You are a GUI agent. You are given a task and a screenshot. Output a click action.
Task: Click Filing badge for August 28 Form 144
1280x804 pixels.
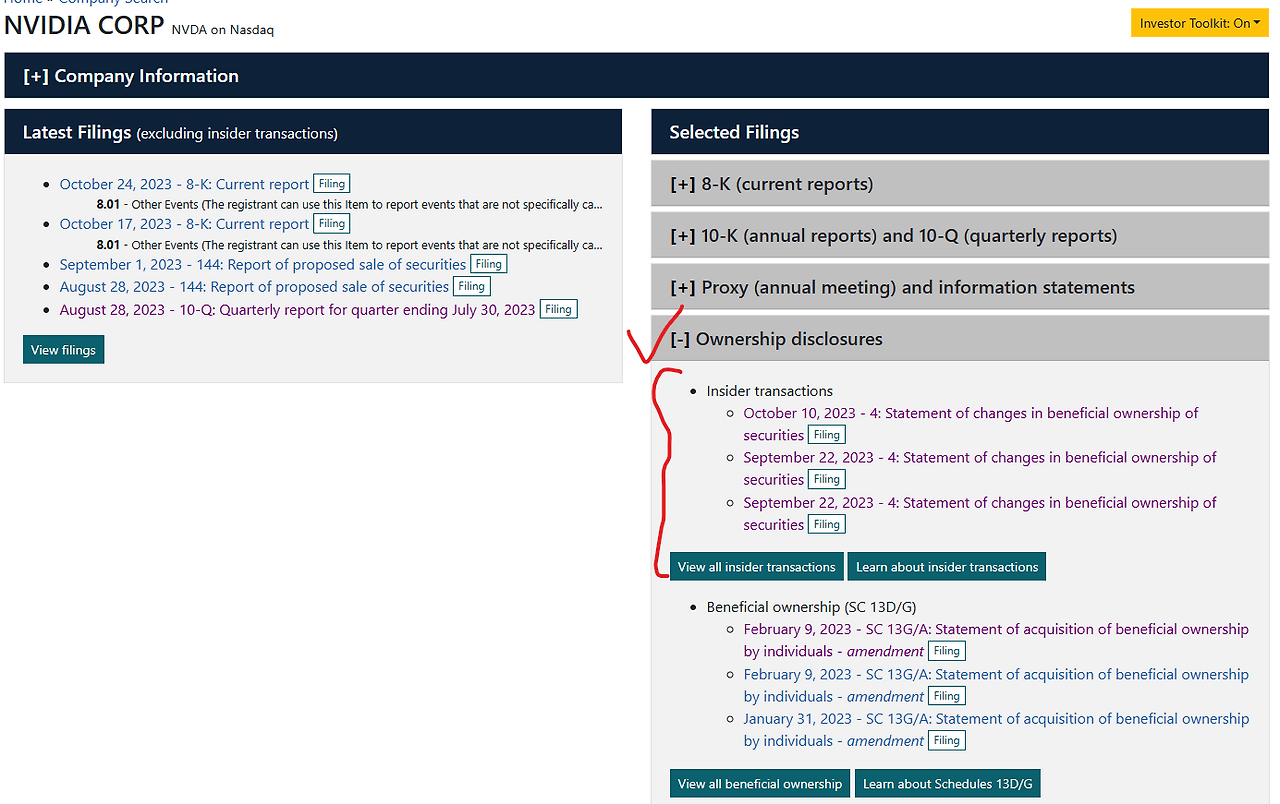point(472,287)
